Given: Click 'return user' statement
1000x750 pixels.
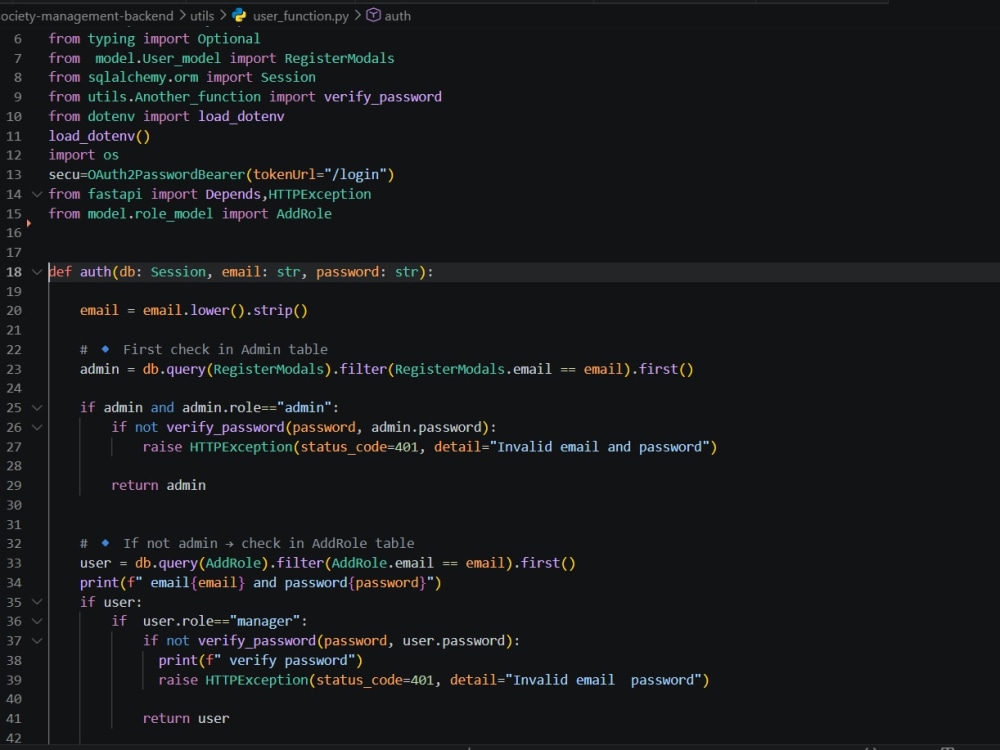Looking at the screenshot, I should [x=186, y=719].
